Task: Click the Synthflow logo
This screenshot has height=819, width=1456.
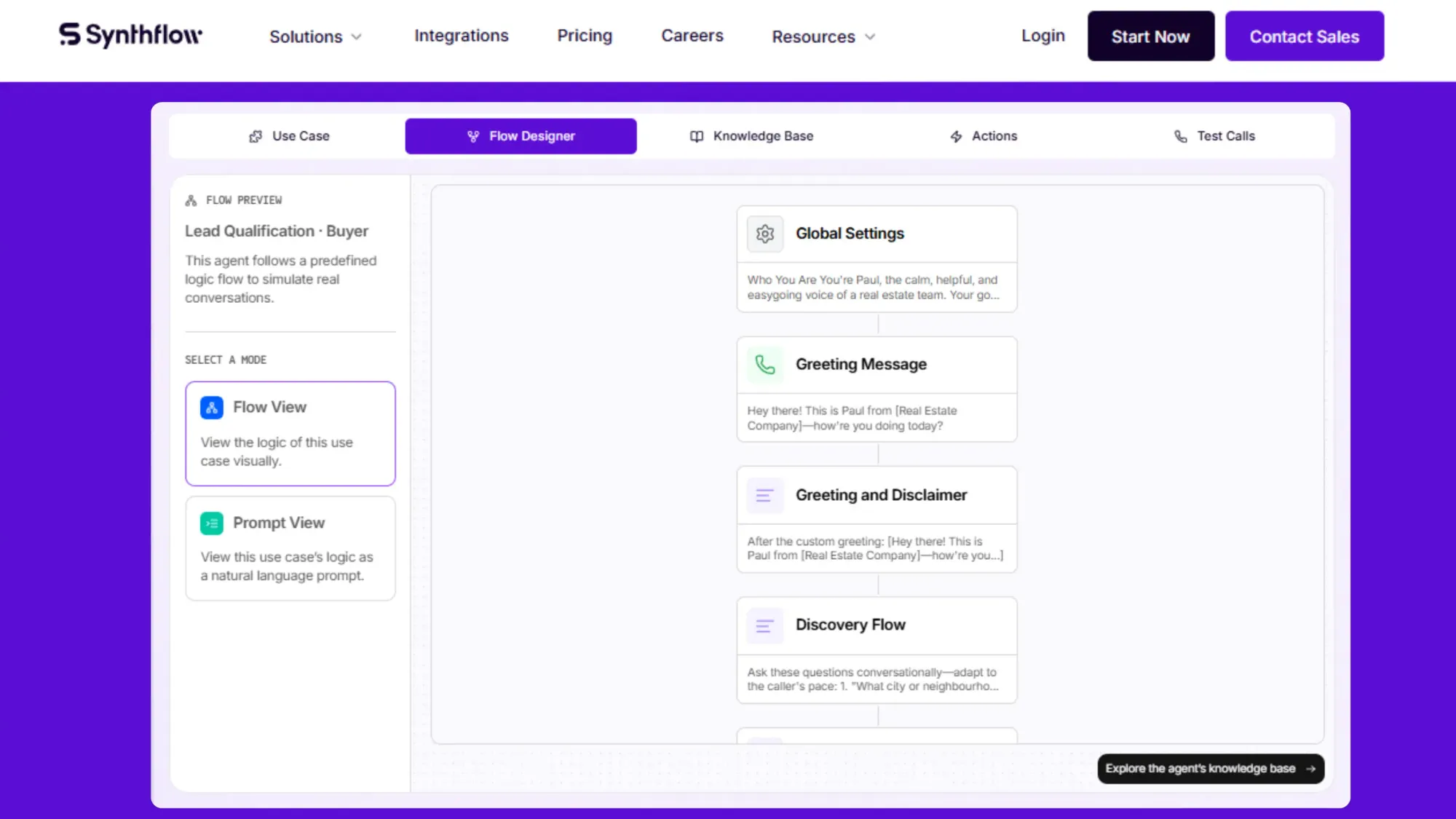Action: (130, 35)
